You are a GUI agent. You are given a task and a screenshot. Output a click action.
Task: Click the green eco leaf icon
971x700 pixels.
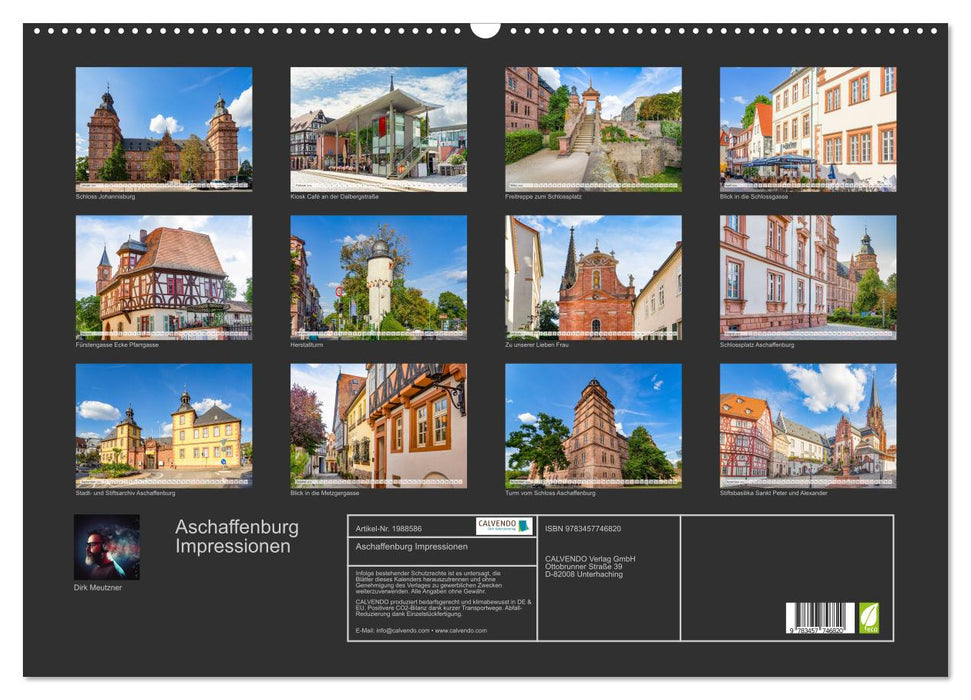click(x=869, y=617)
